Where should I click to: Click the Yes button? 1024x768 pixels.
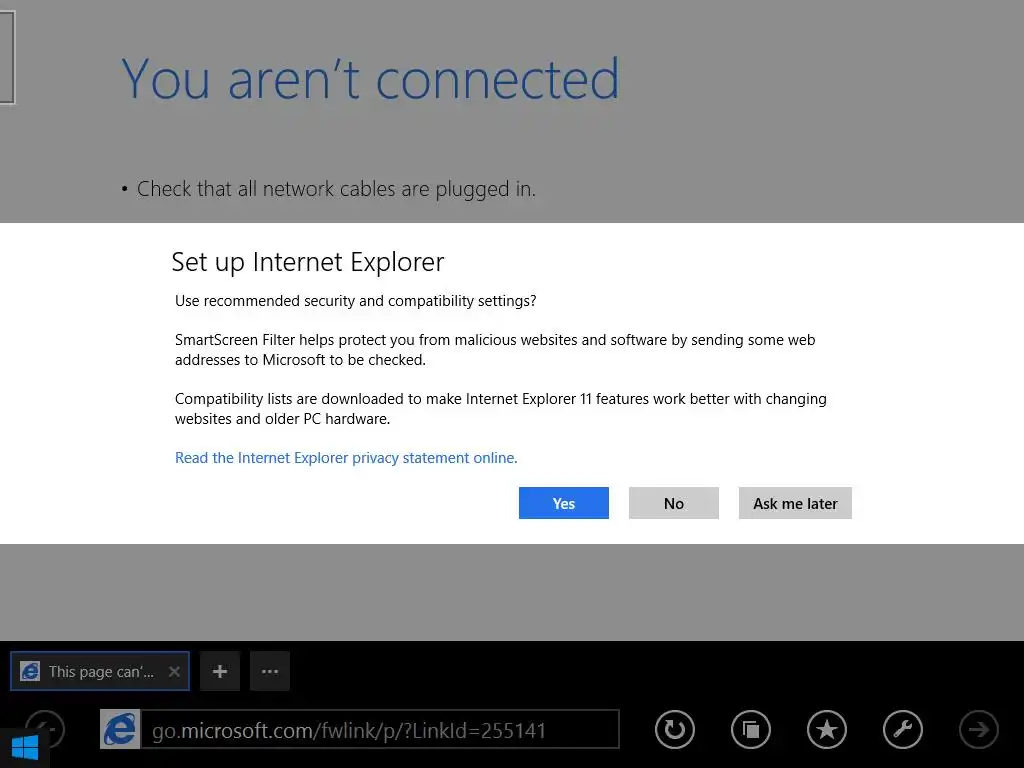pos(564,503)
